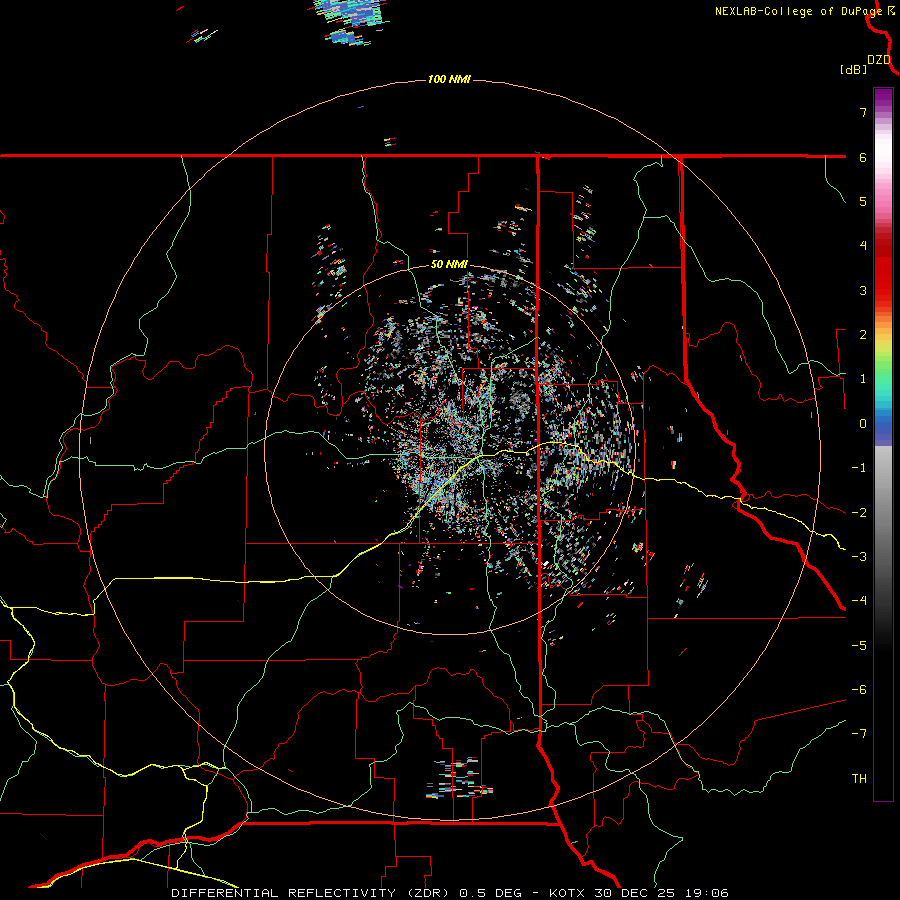Click the [dB] unit label

click(853, 69)
